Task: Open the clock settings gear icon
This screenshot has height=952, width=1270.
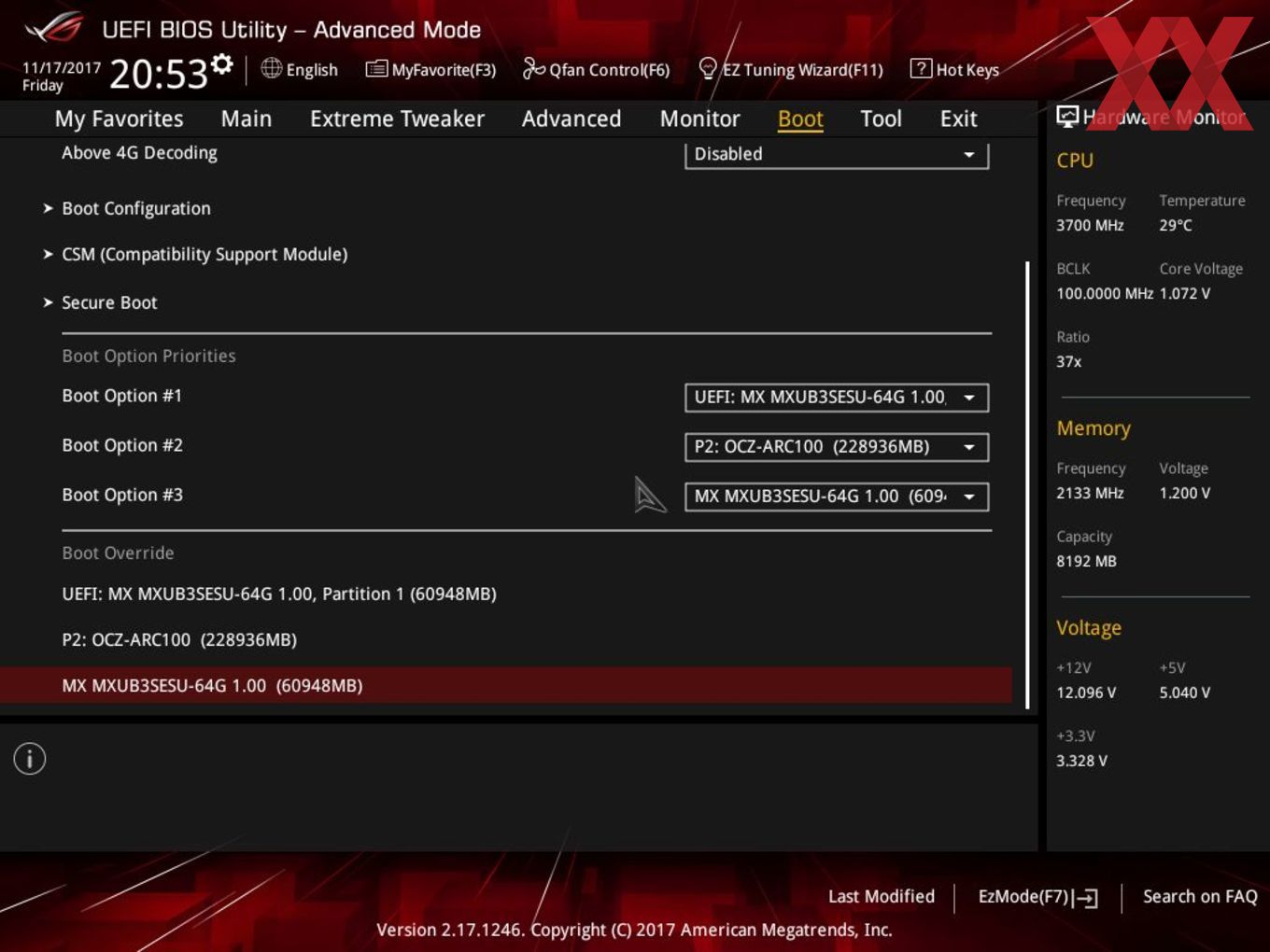Action: pyautogui.click(x=222, y=63)
